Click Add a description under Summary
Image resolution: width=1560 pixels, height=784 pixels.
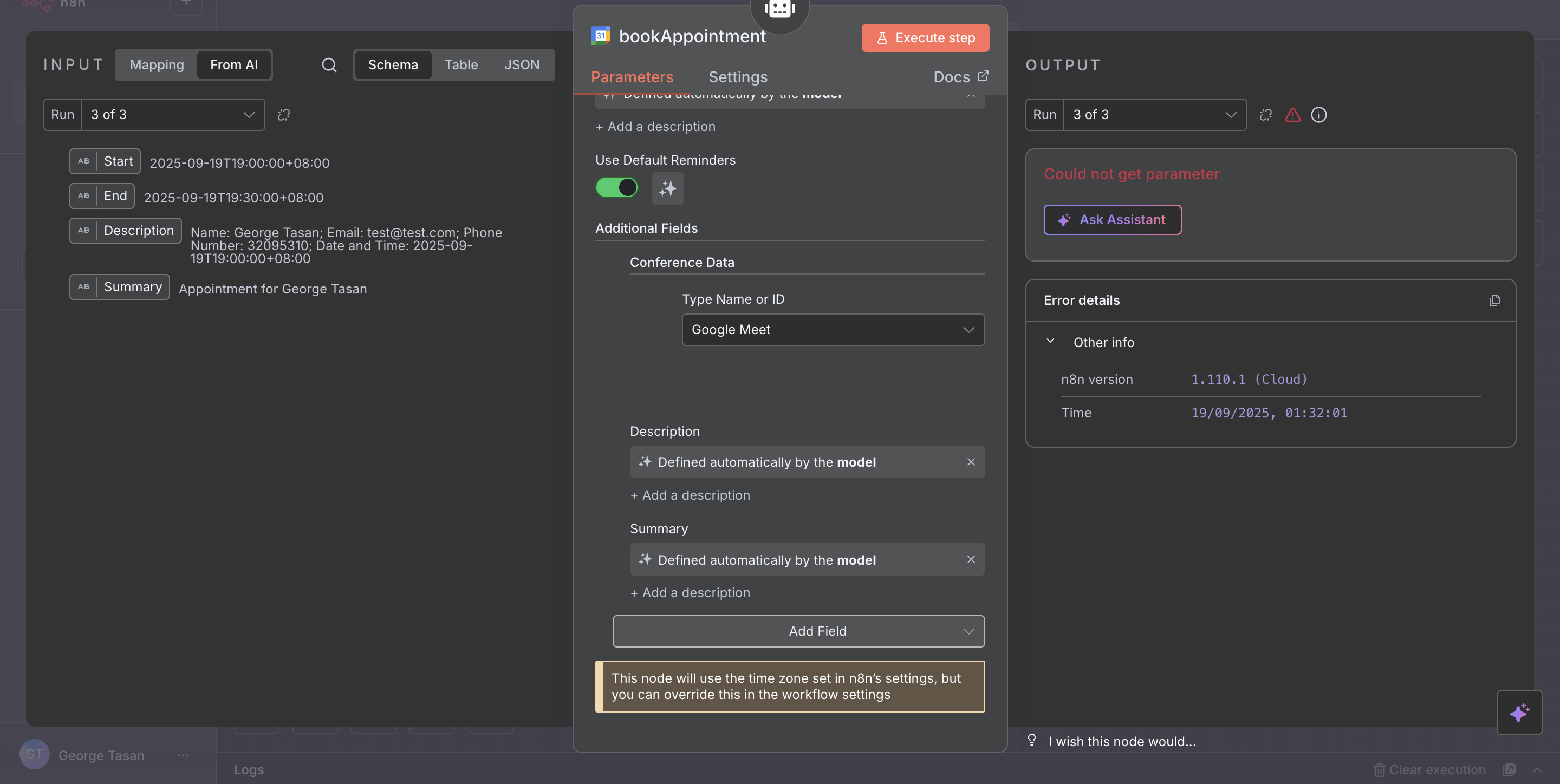(x=690, y=593)
